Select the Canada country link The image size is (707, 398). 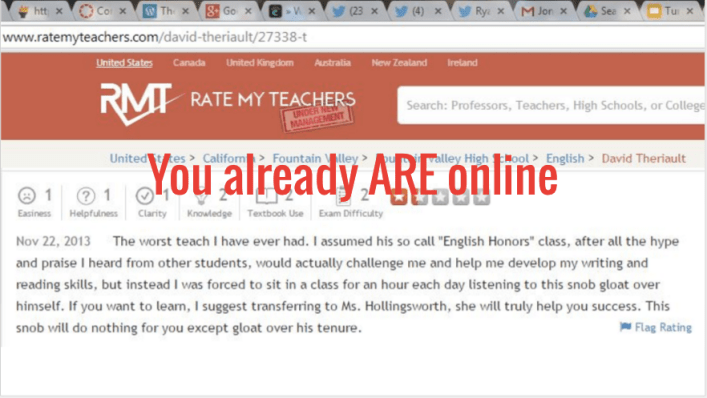click(x=189, y=63)
